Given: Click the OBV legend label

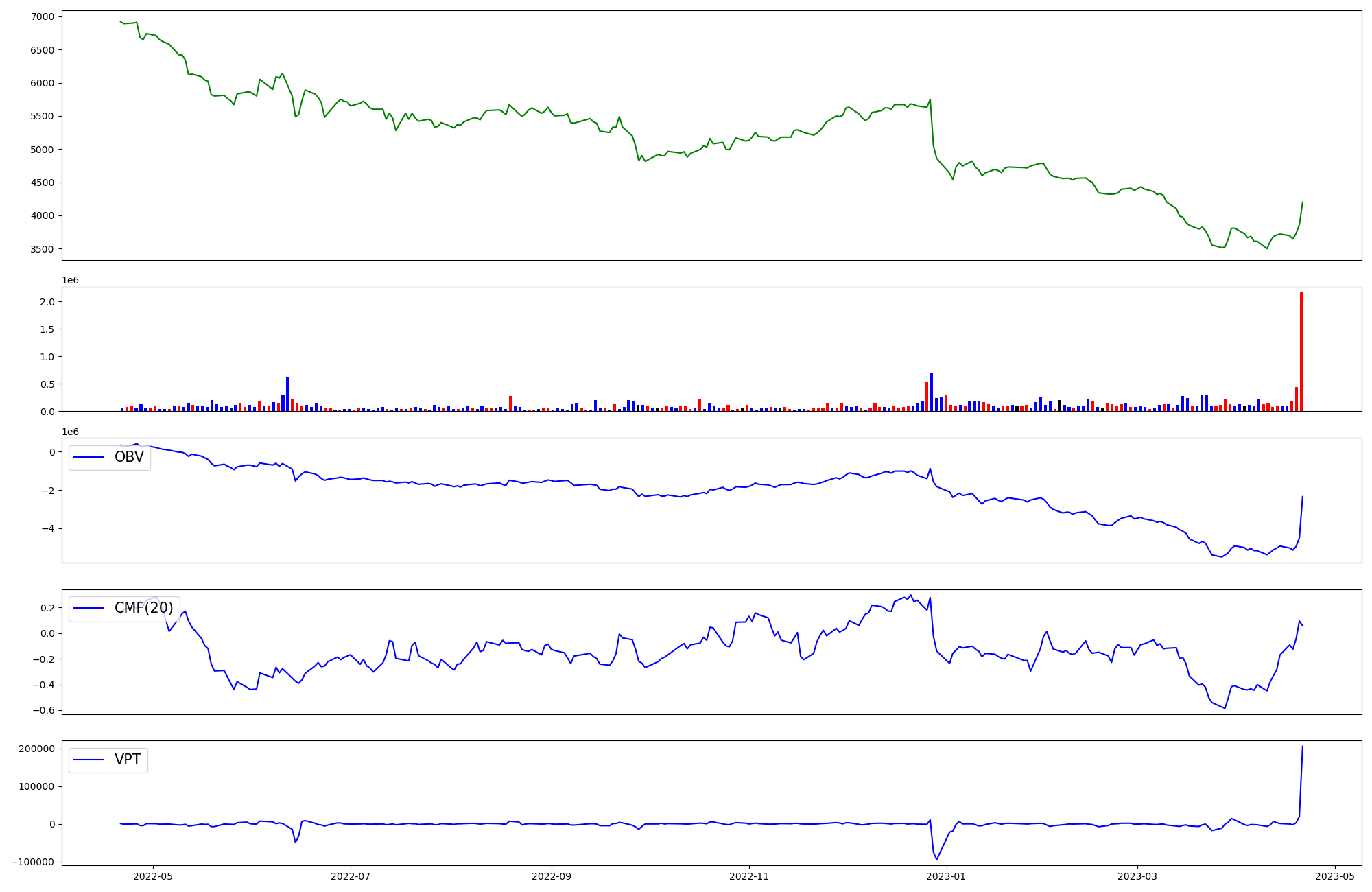Looking at the screenshot, I should tap(129, 457).
